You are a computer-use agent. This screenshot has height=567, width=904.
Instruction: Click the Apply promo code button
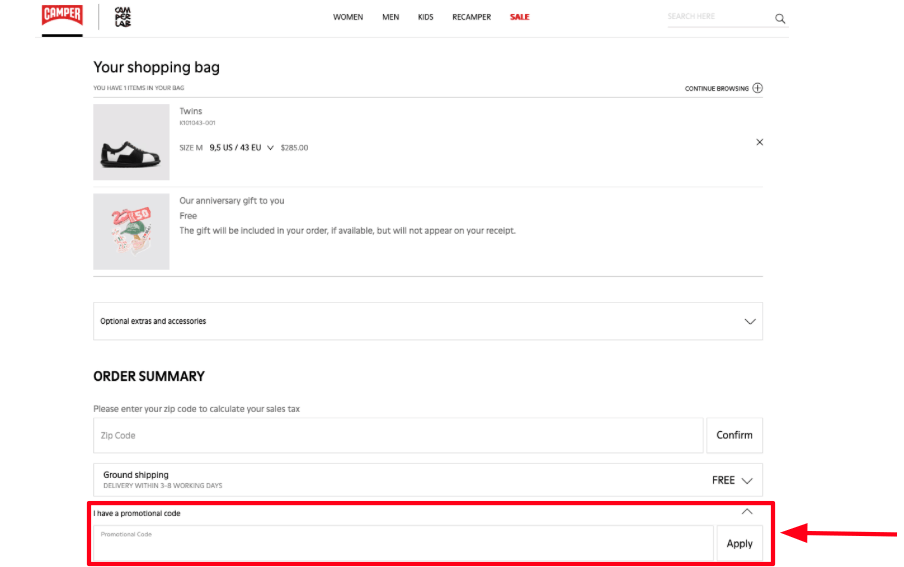tap(739, 543)
